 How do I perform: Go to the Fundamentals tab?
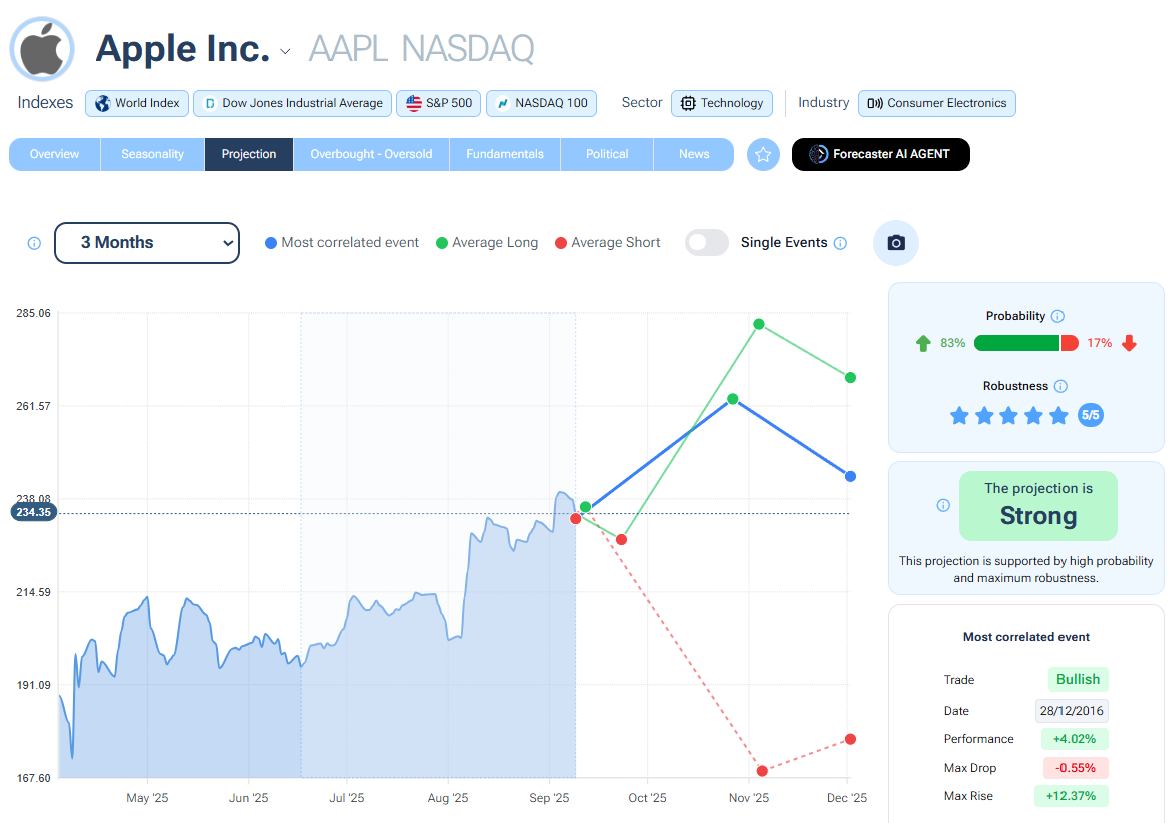pos(505,154)
